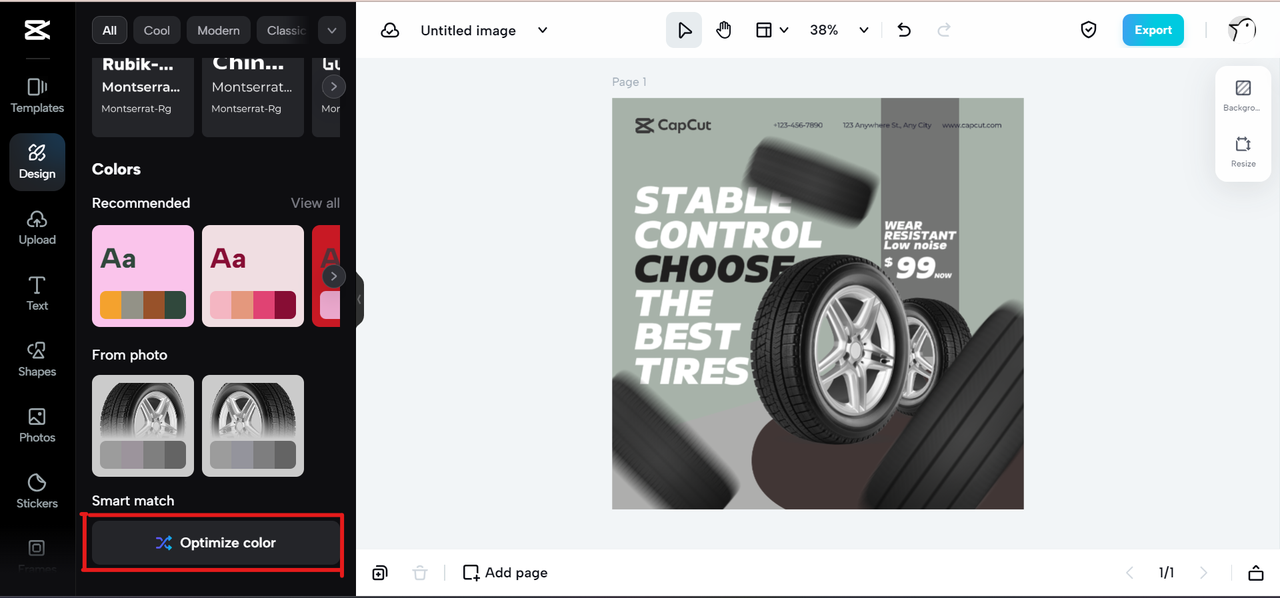Click the duplicate page icon
Image resolution: width=1280 pixels, height=598 pixels.
coord(380,573)
